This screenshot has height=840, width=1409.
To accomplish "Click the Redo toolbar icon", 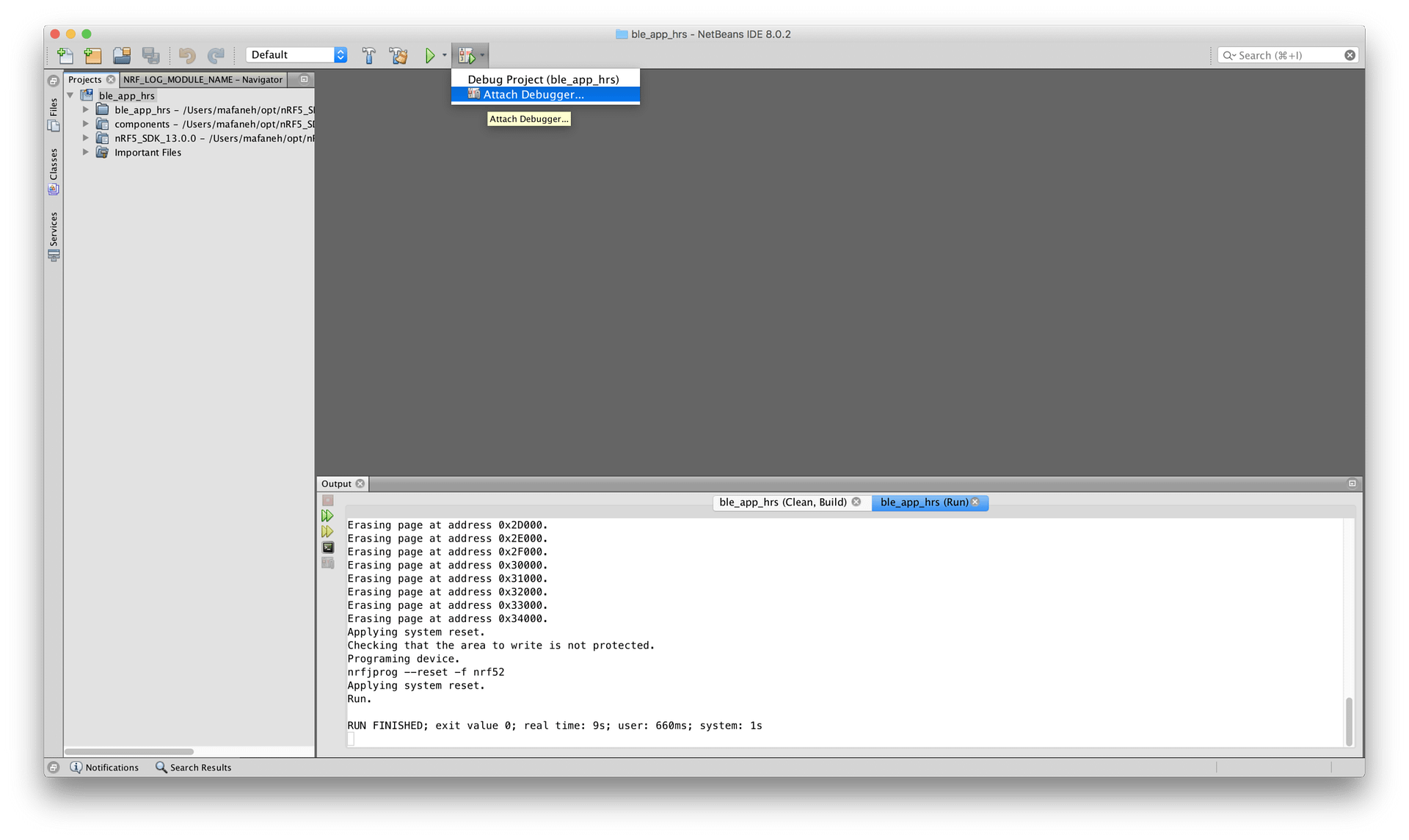I will (216, 55).
